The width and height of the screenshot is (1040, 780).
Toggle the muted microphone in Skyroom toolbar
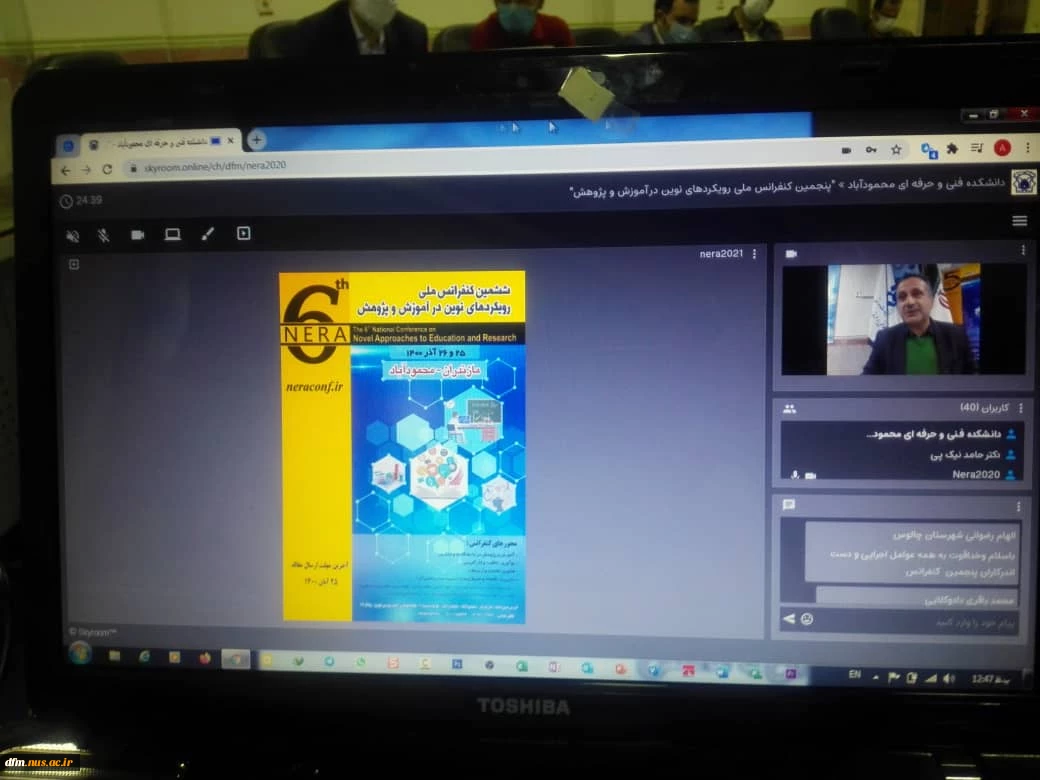[103, 235]
